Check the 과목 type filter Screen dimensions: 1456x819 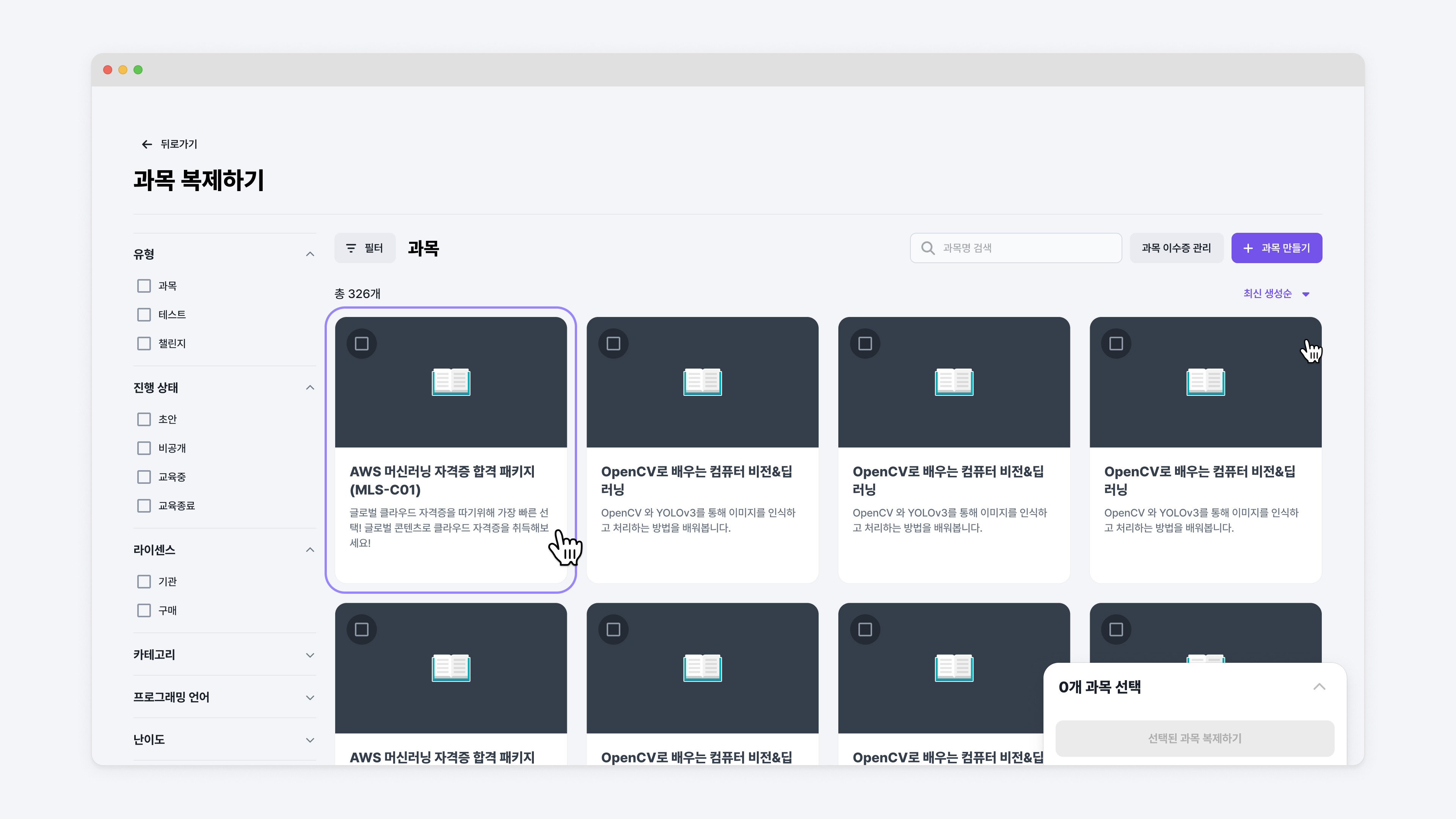click(x=144, y=286)
